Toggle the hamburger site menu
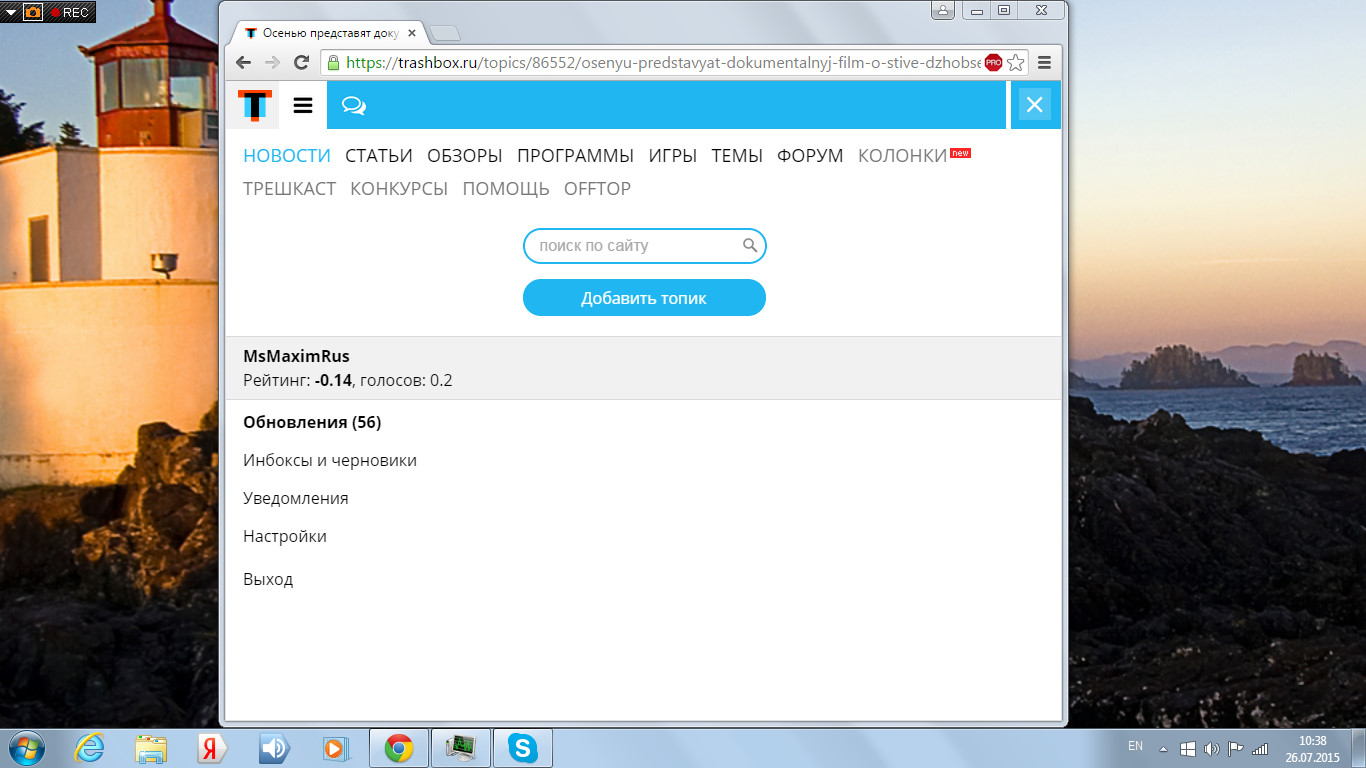 (x=302, y=105)
